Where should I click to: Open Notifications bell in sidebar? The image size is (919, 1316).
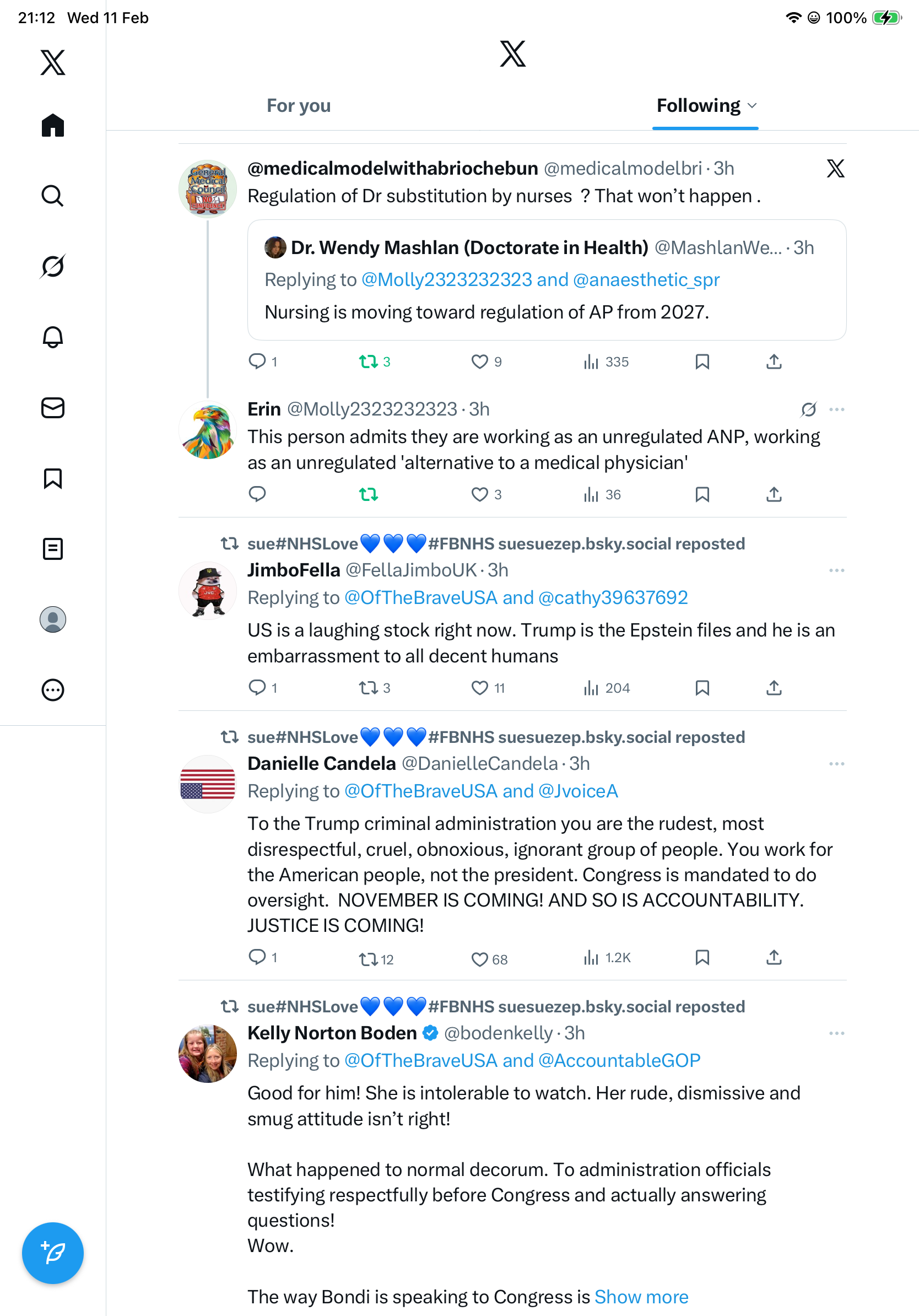pyautogui.click(x=53, y=337)
